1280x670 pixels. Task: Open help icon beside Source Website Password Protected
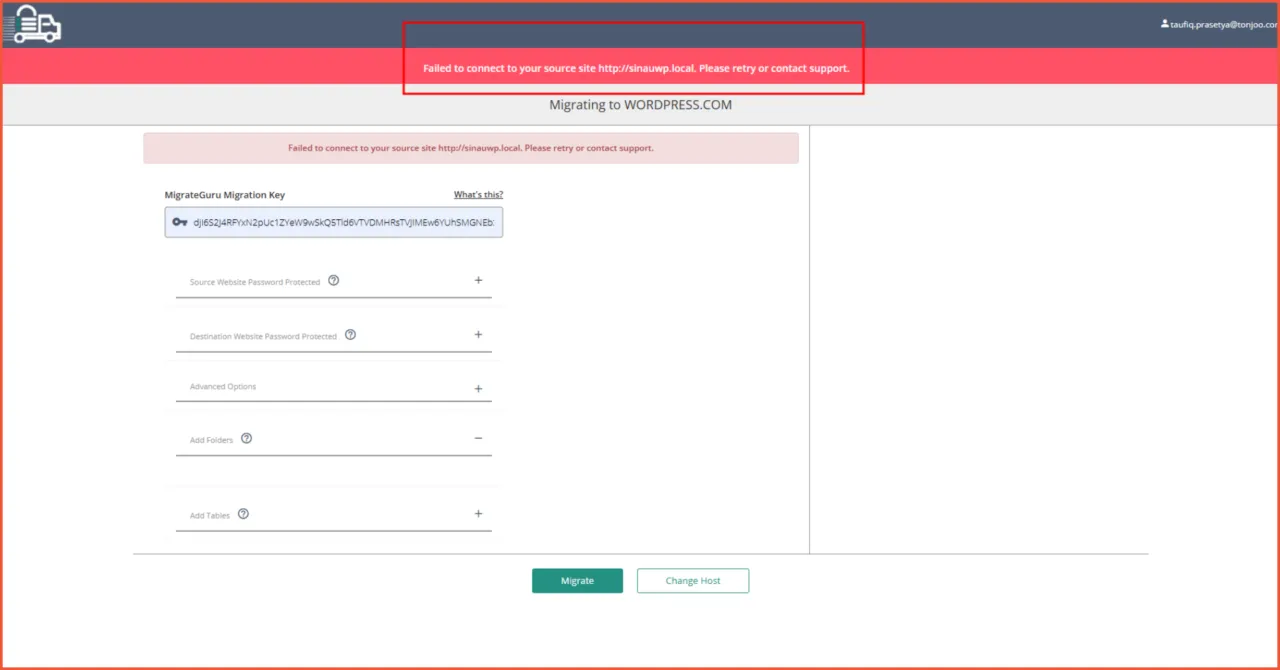(333, 280)
